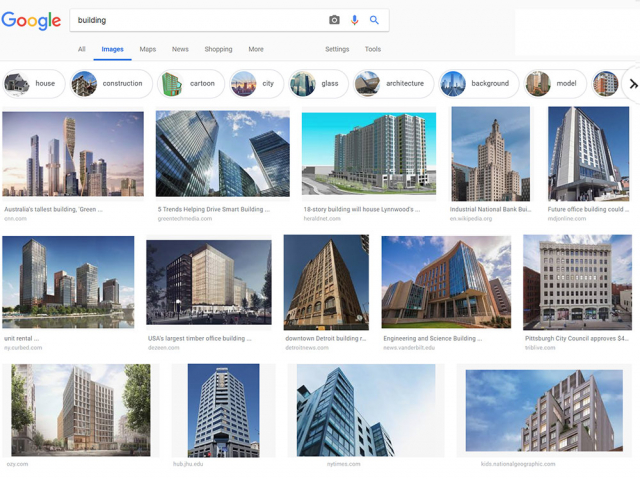Click the cartoon chip green building icon
Viewport: 640px width, 479px height.
(172, 84)
